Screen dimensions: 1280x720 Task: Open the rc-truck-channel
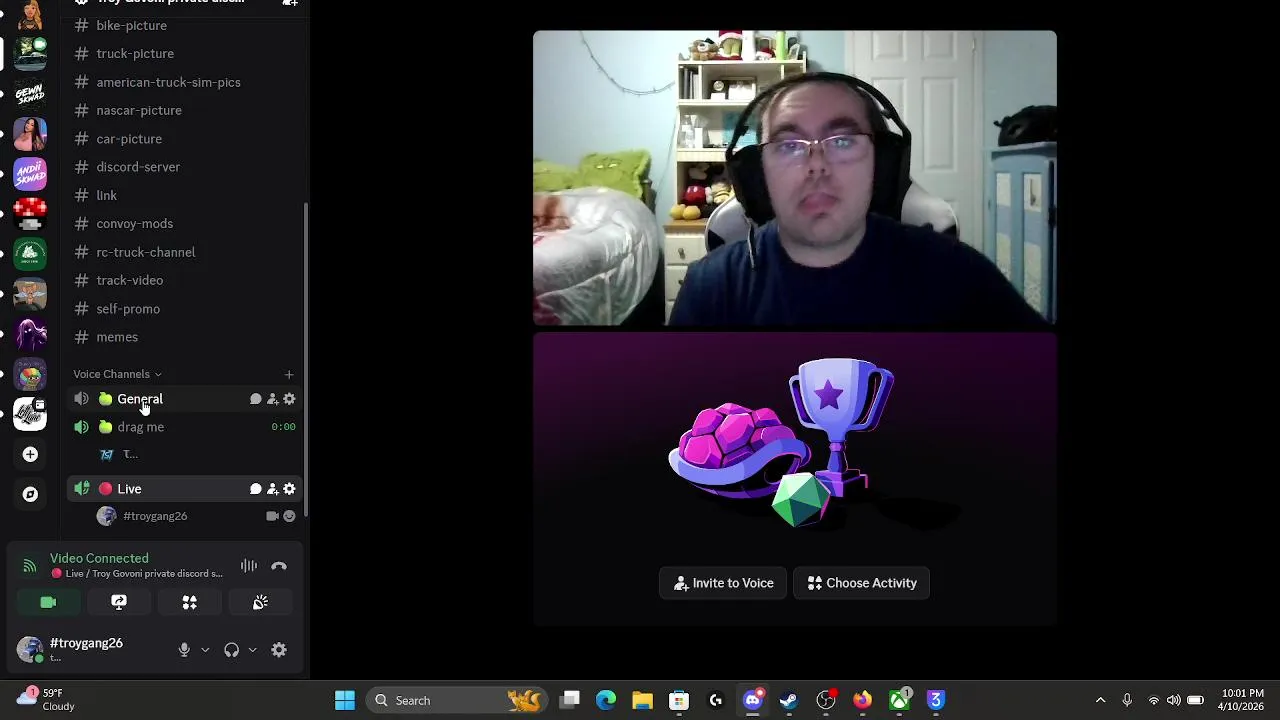(x=146, y=252)
